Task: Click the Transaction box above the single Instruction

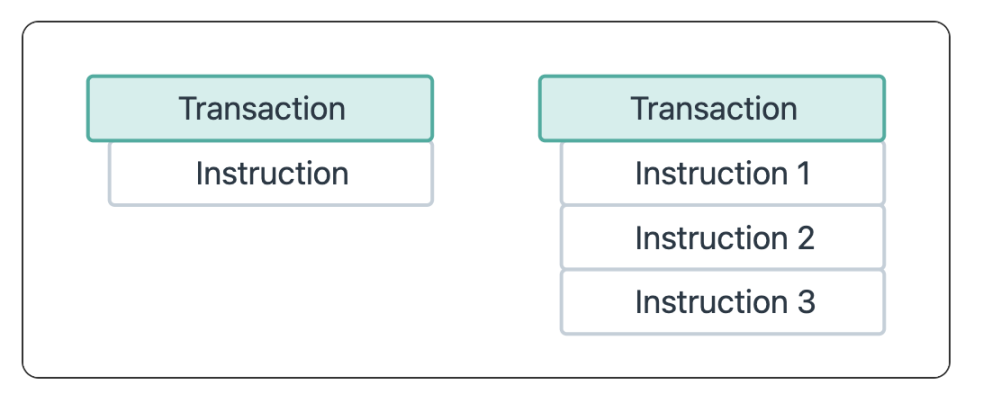Action: click(x=260, y=109)
